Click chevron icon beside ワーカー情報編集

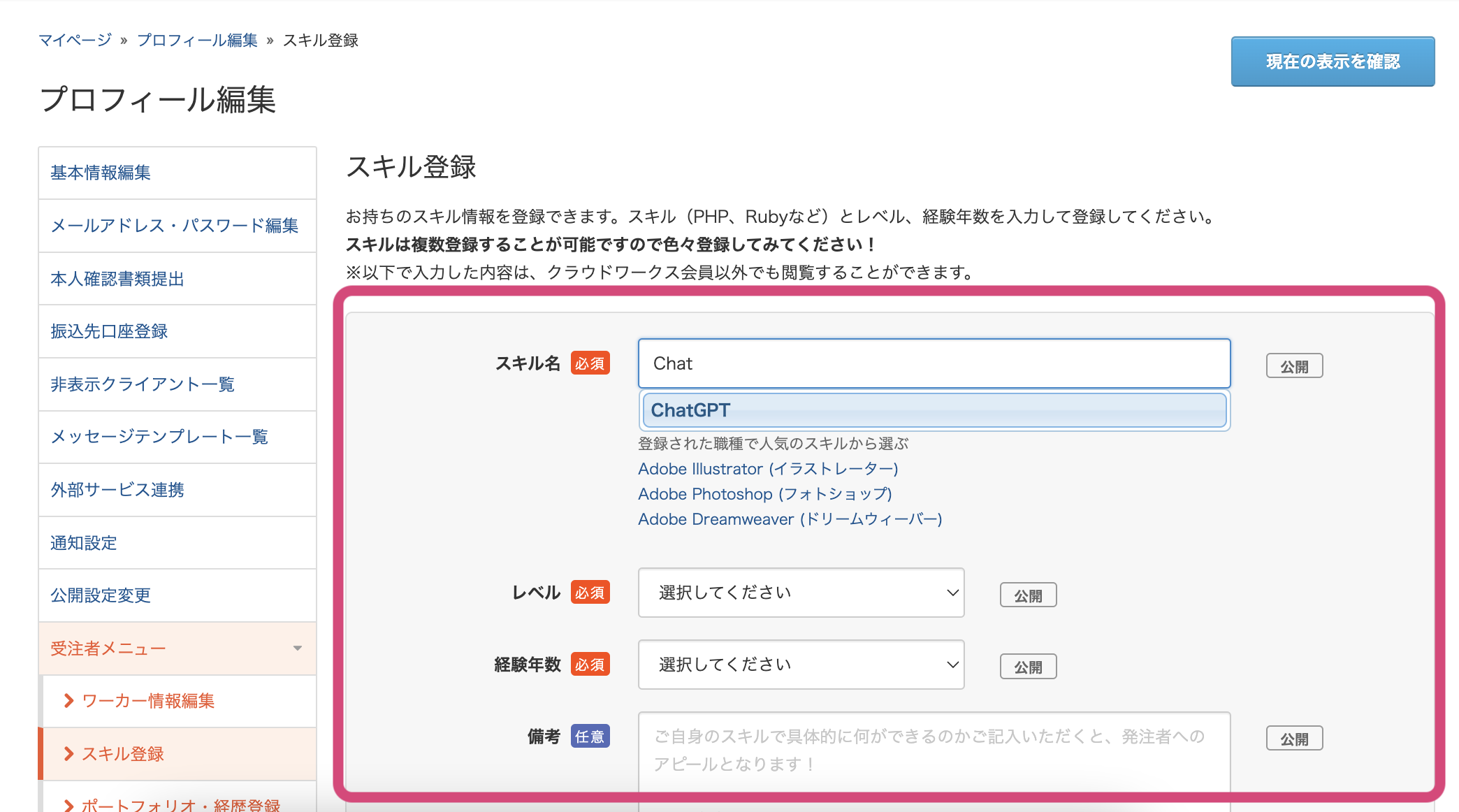(x=68, y=701)
